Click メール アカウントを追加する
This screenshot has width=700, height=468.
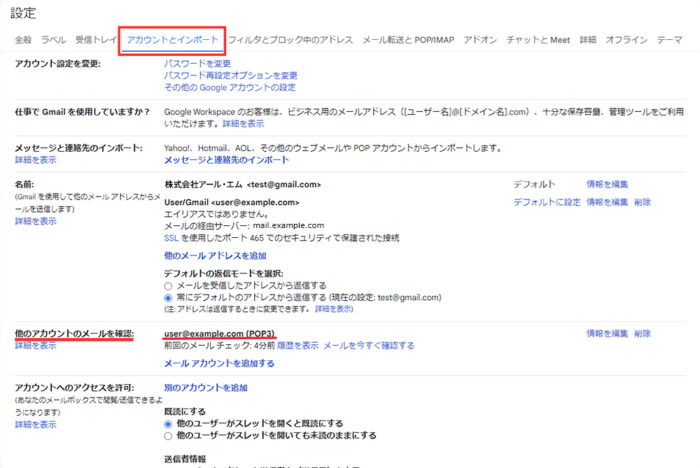coord(218,363)
